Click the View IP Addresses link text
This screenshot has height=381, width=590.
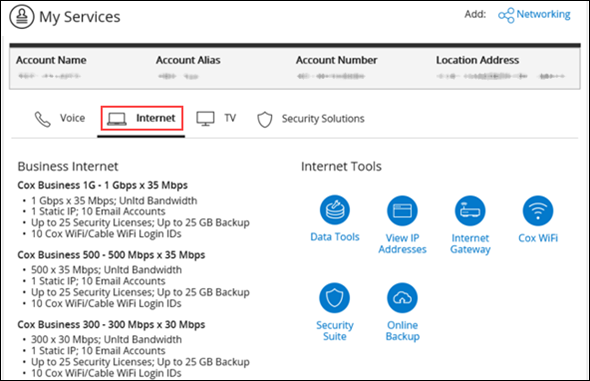pos(402,243)
